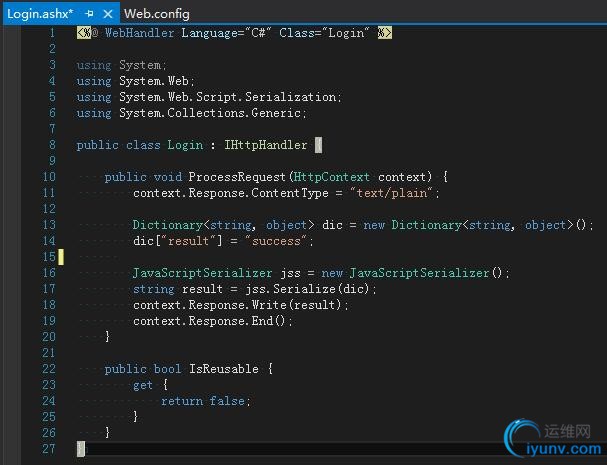Click the HttpContext parameter type

[331, 177]
